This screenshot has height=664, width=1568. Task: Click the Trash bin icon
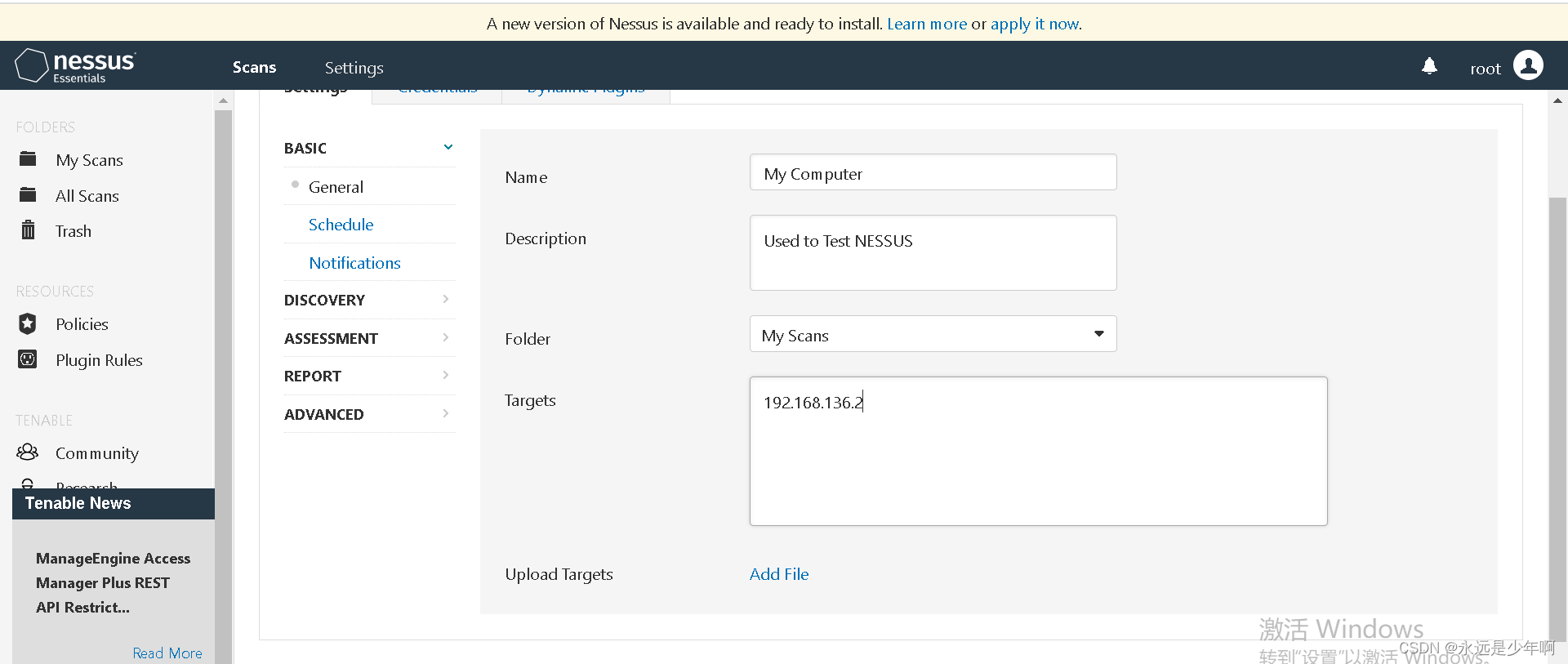[28, 230]
